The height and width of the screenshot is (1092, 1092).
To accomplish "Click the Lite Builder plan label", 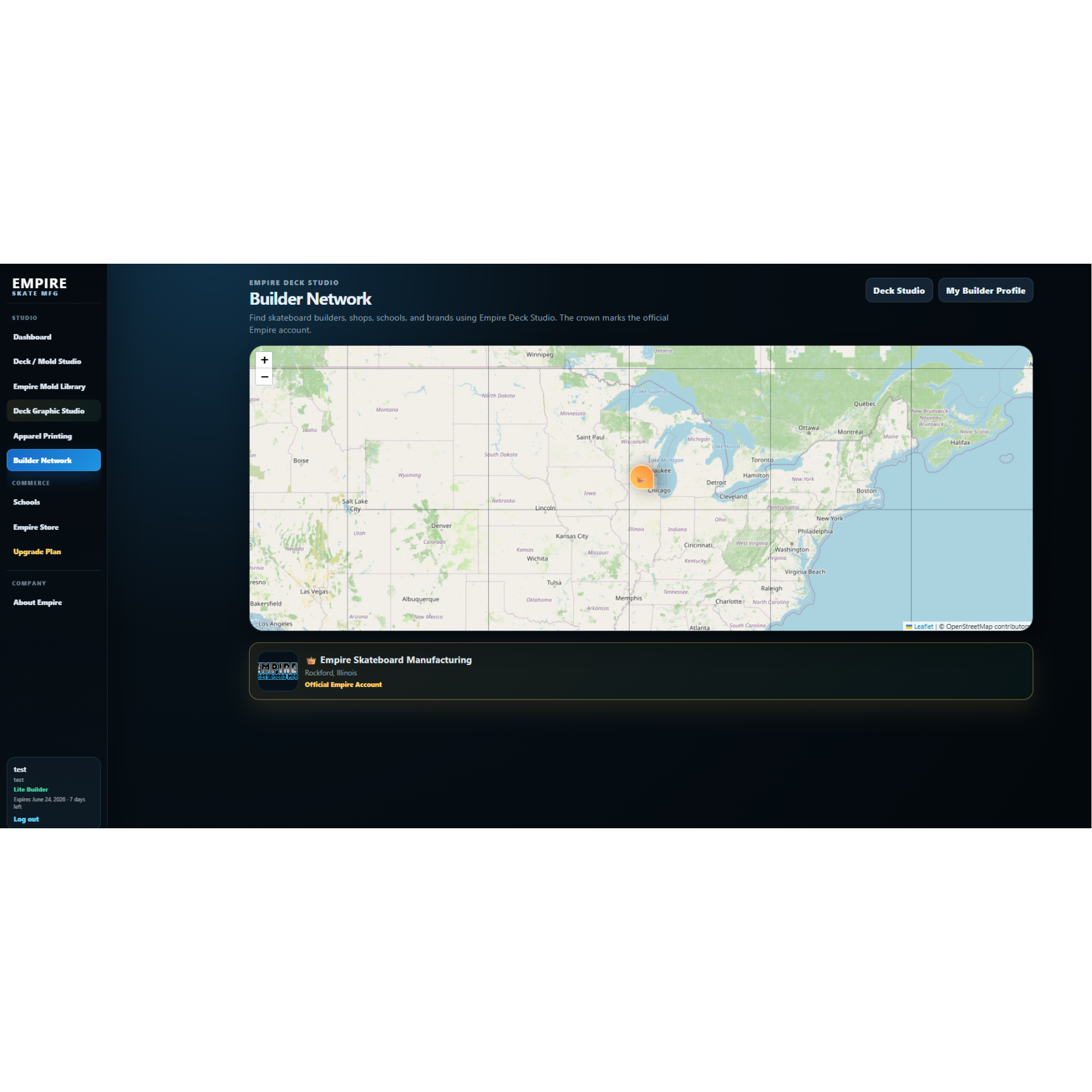I will click(x=31, y=790).
